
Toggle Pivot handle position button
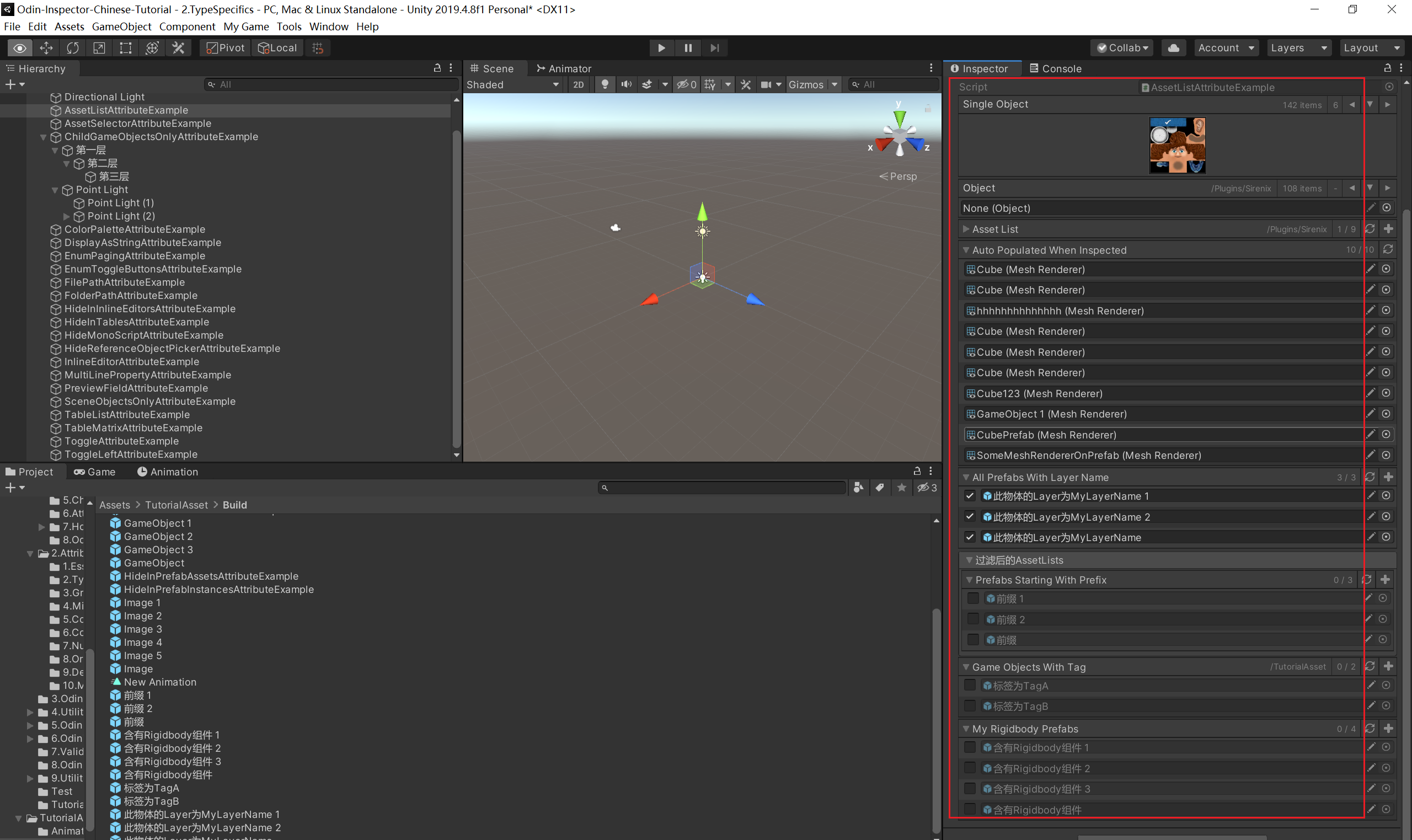tap(225, 48)
